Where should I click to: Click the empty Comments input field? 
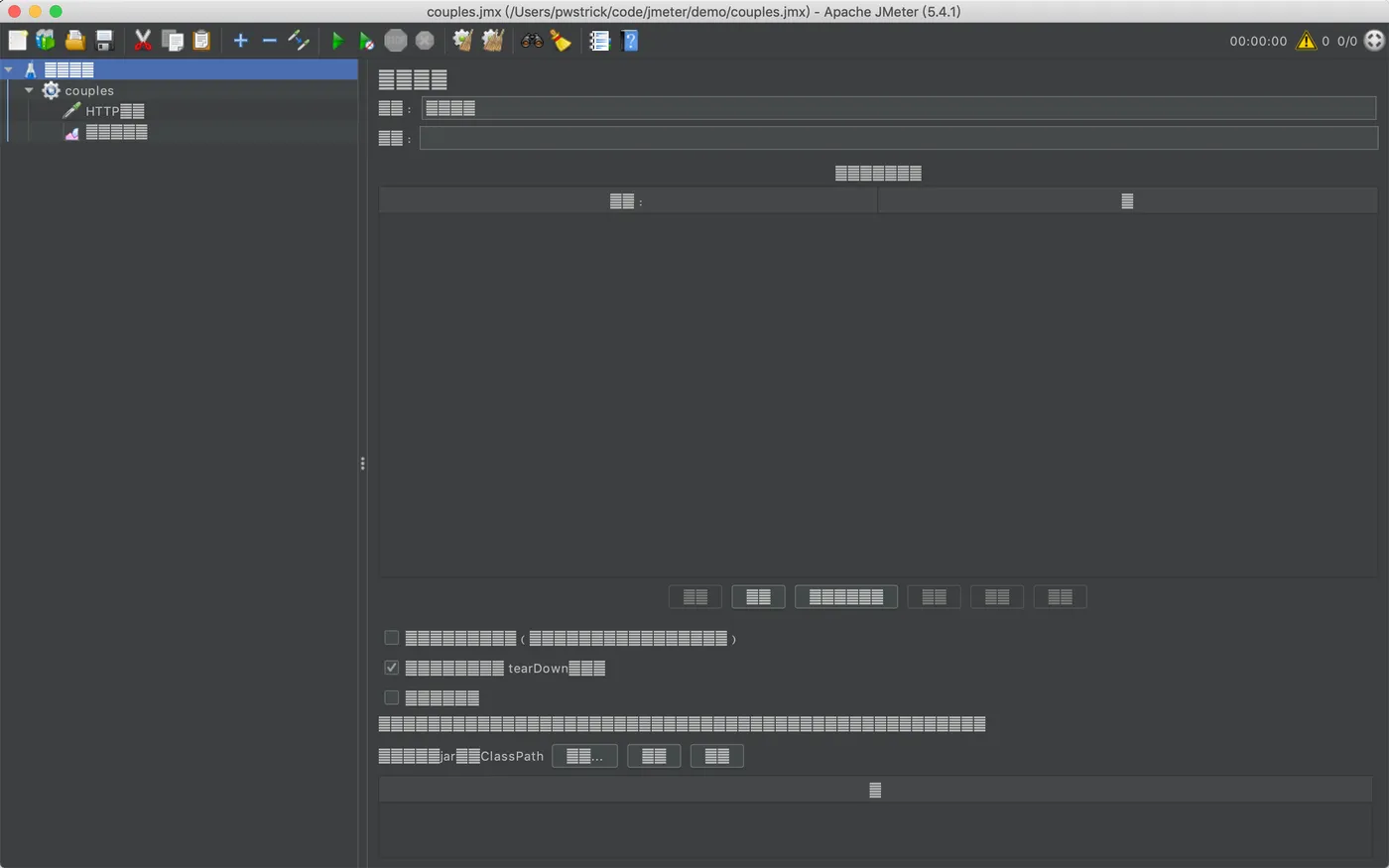(899, 138)
